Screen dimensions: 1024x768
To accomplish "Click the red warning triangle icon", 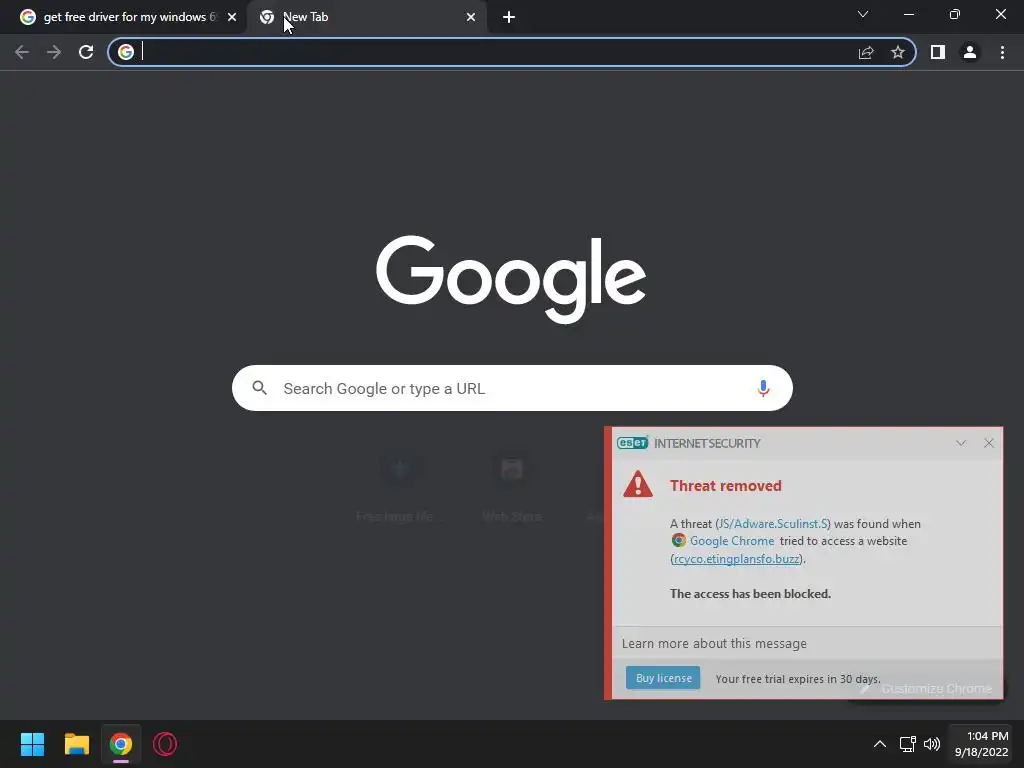I will pyautogui.click(x=637, y=485).
